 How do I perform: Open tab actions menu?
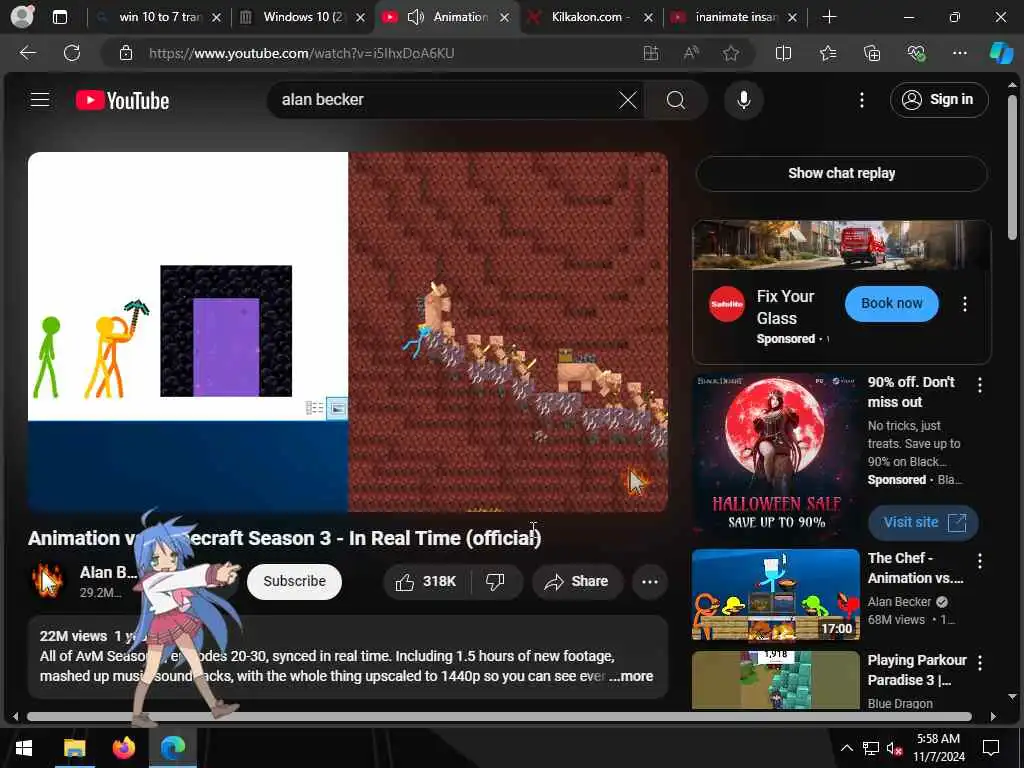pos(59,17)
